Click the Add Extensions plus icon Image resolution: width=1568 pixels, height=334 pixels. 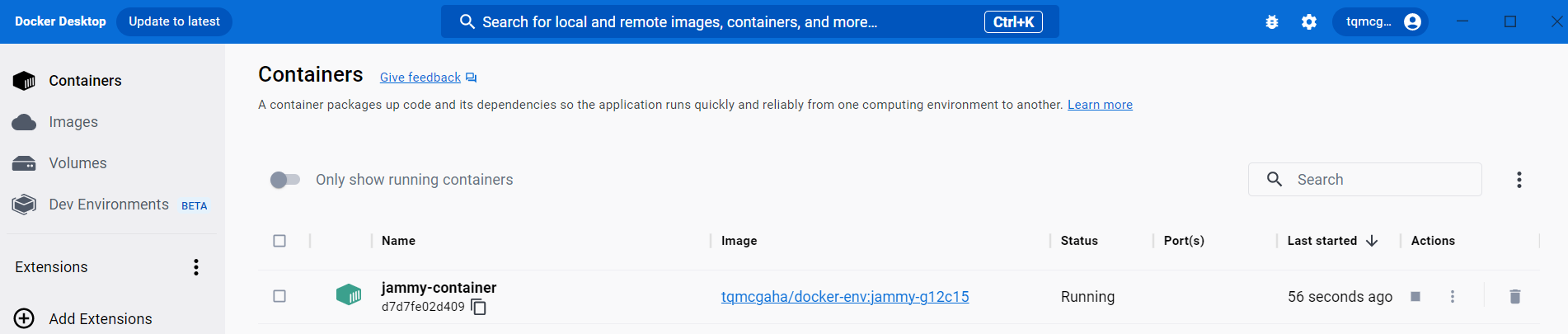tap(25, 318)
